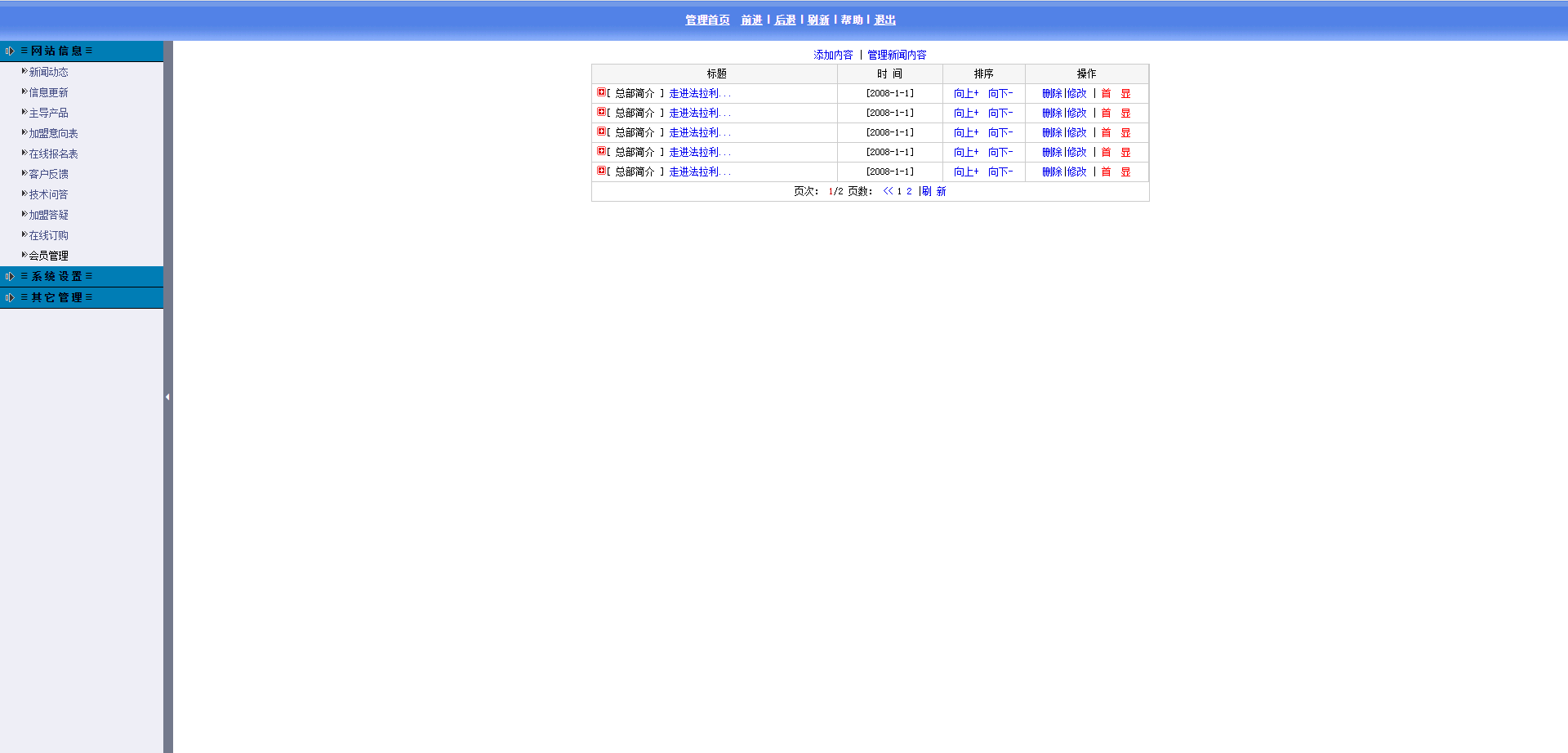This screenshot has height=753, width=1568.
Task: Move the second row down with 向下-
Action: (1000, 113)
